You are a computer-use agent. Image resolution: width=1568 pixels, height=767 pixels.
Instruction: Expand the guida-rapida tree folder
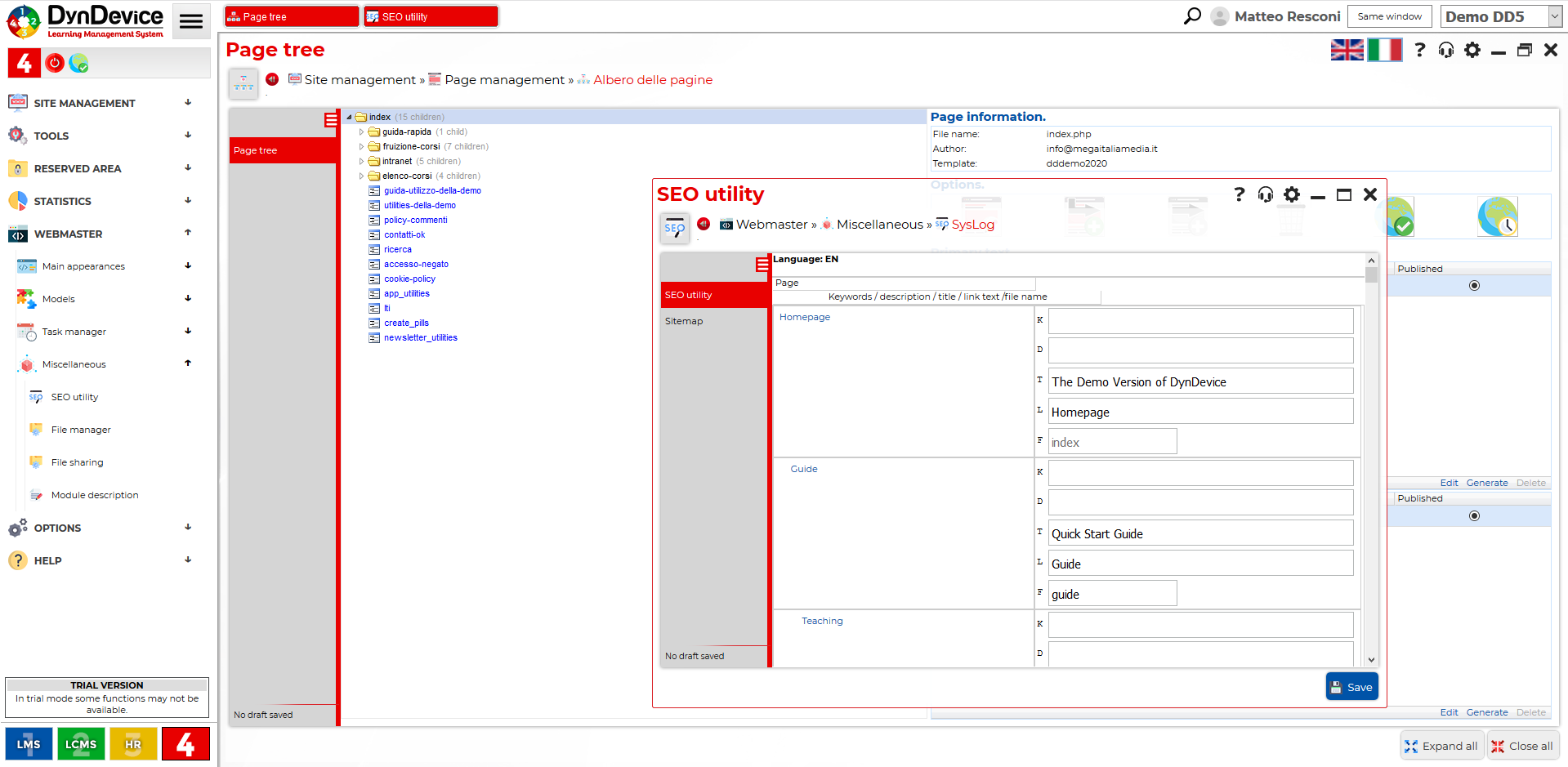point(361,132)
